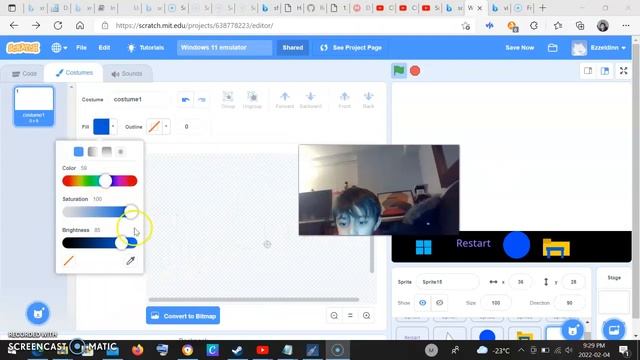Select the eyedropper color picker
This screenshot has width=640, height=360.
click(x=130, y=261)
